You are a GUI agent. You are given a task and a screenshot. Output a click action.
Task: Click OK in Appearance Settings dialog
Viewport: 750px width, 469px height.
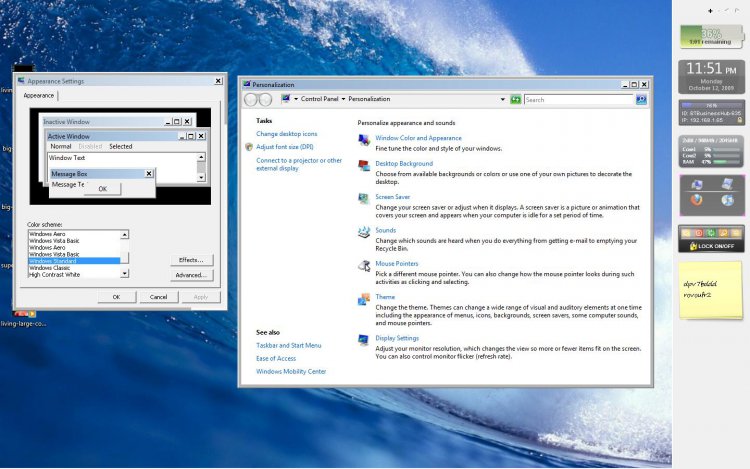[x=116, y=297]
